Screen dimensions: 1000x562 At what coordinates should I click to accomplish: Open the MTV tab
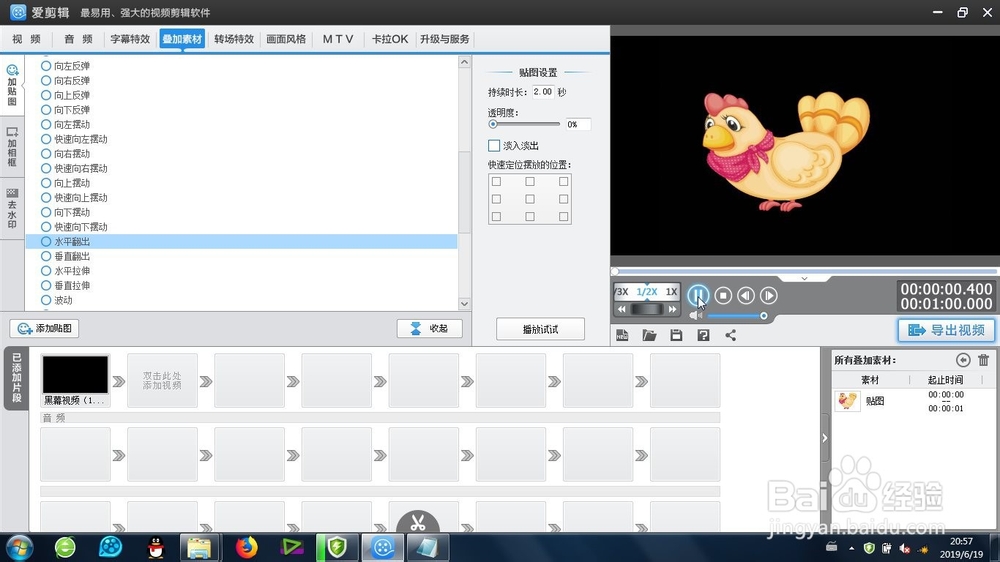pos(338,39)
